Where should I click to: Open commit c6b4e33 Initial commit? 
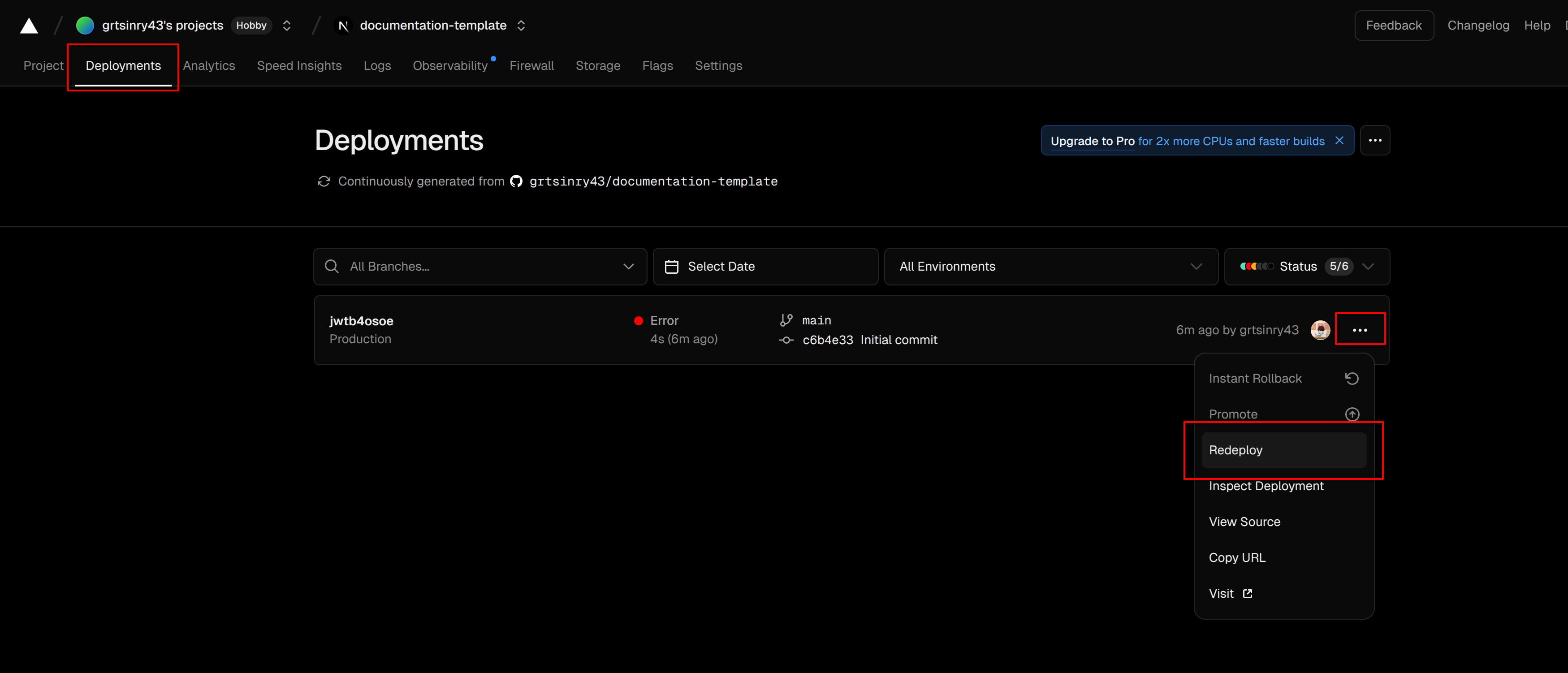(870, 340)
